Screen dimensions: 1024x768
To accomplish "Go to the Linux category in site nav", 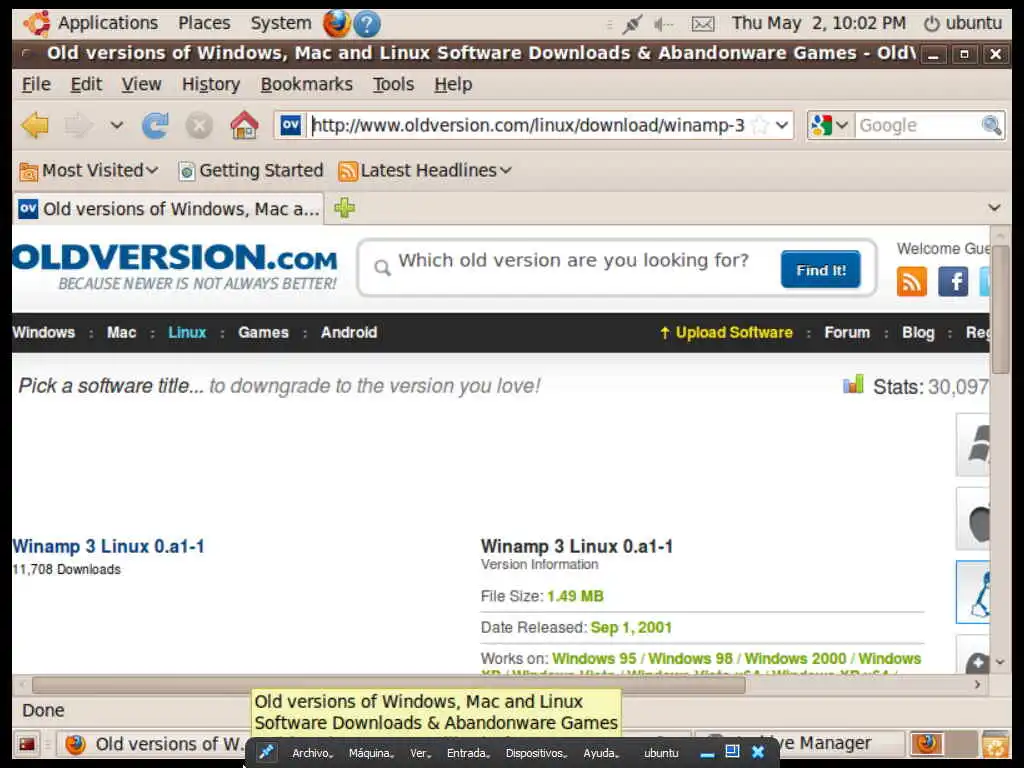I will click(x=187, y=332).
